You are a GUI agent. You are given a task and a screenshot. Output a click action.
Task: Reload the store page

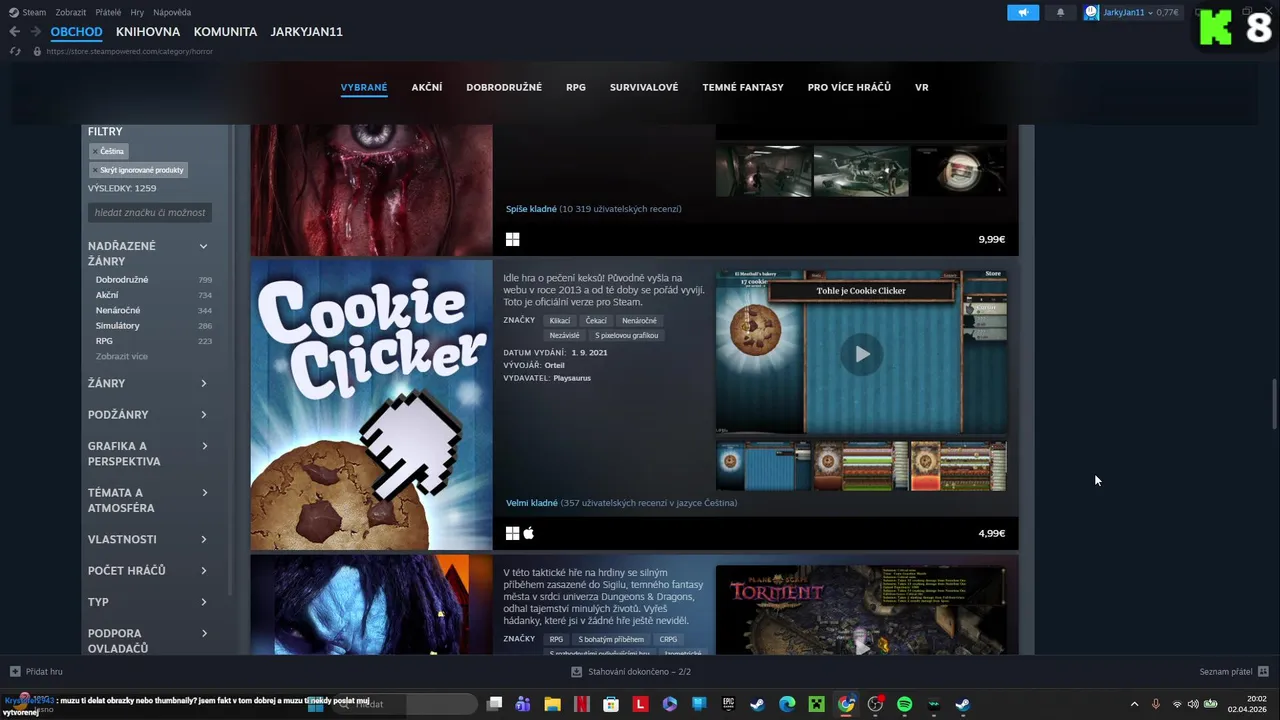click(x=15, y=51)
